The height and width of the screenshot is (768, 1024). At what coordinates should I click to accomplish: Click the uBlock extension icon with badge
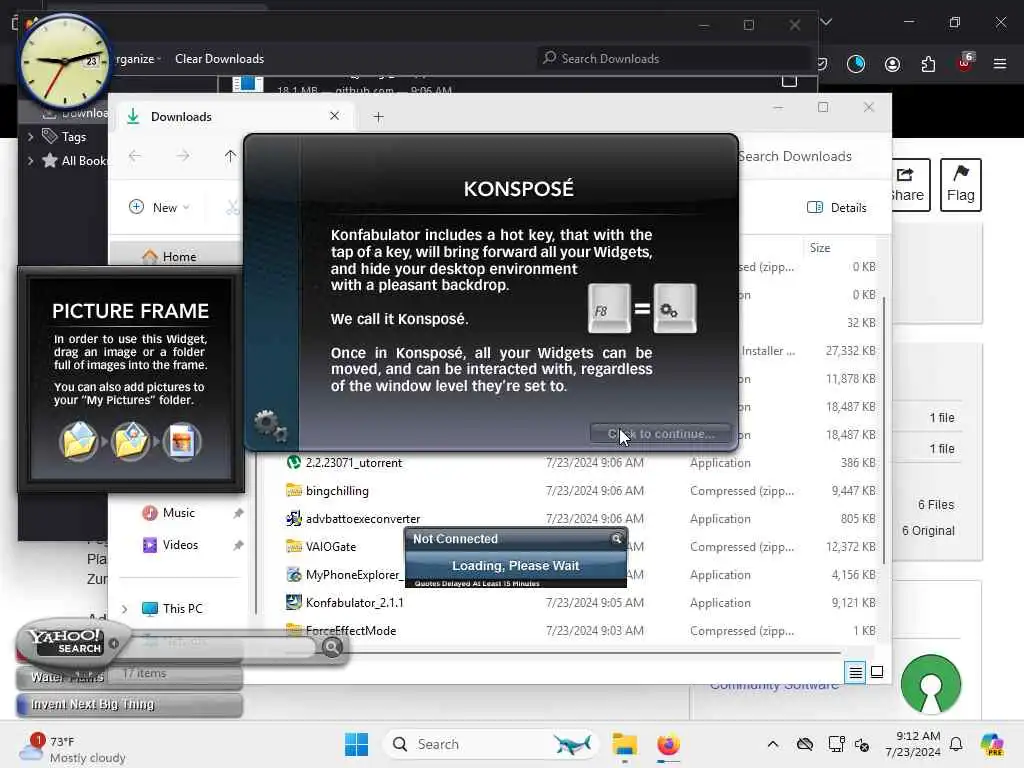(x=965, y=63)
